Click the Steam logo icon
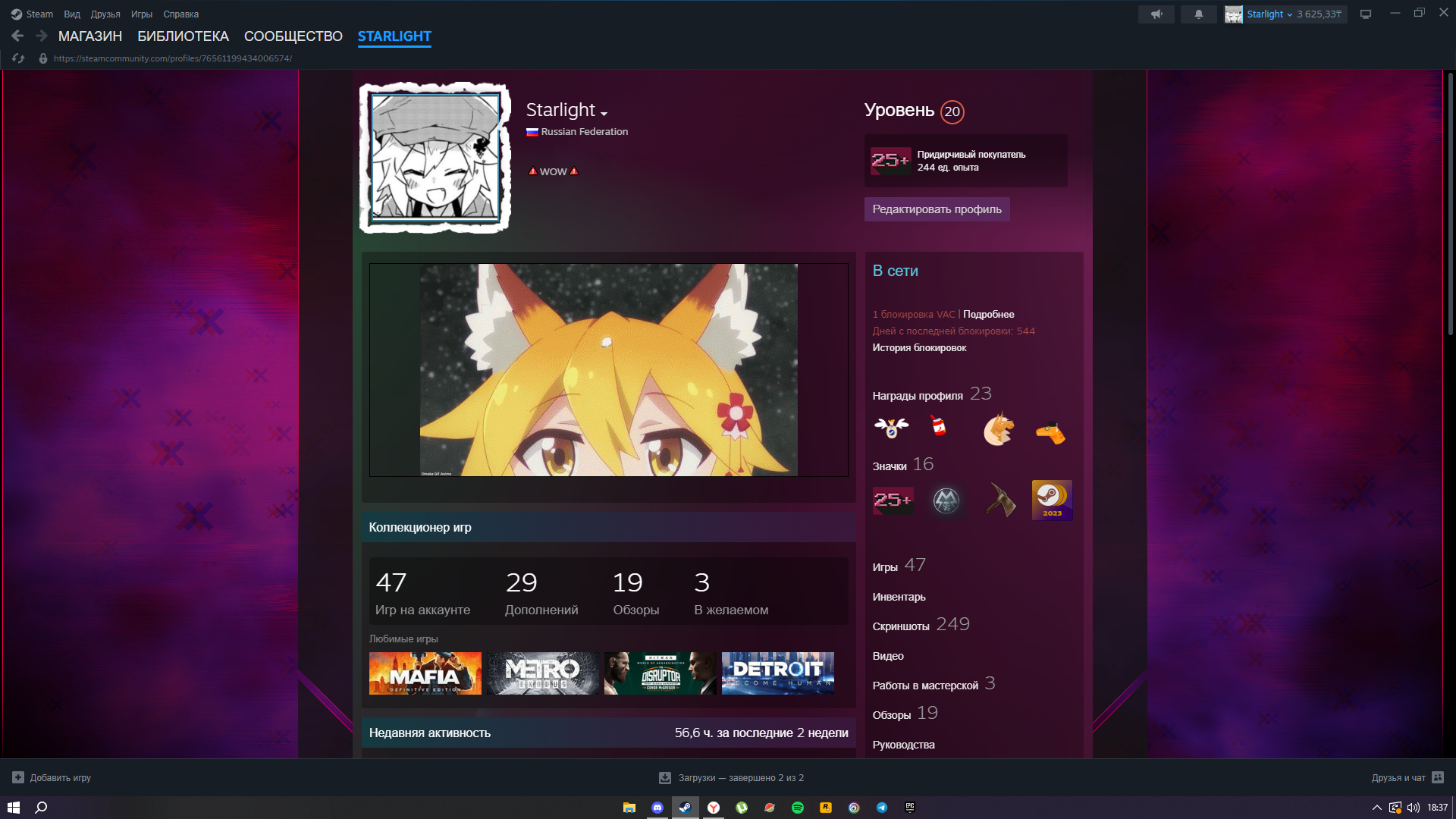Screen dimensions: 1456x819 pos(17,14)
